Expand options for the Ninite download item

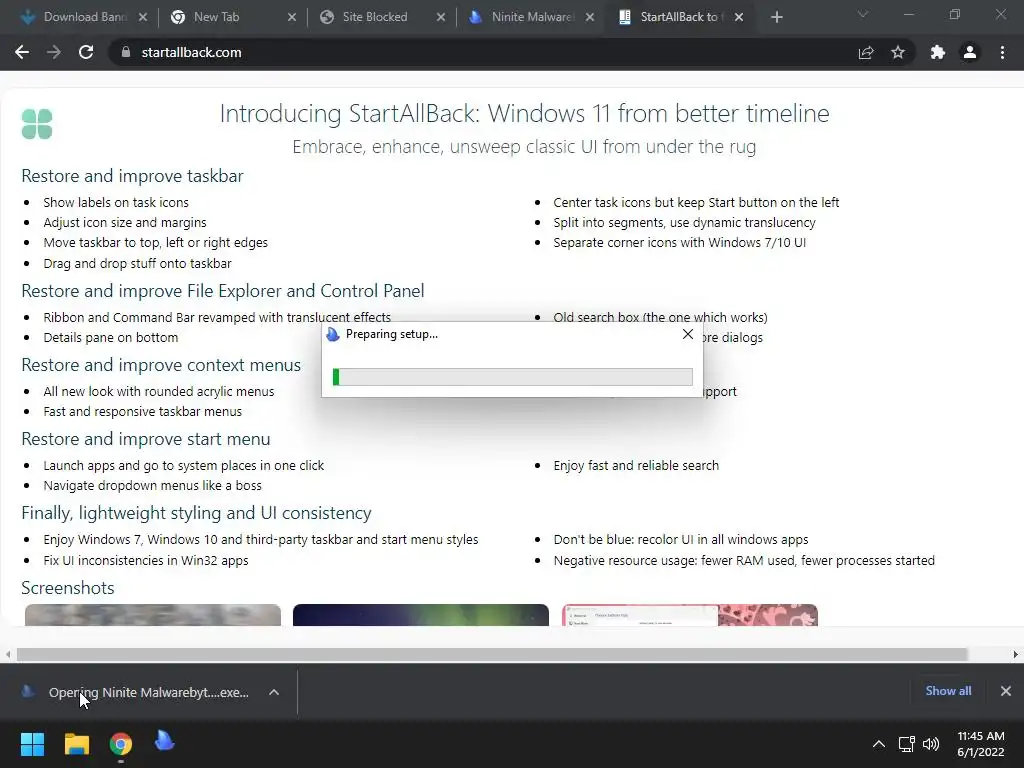click(x=274, y=692)
